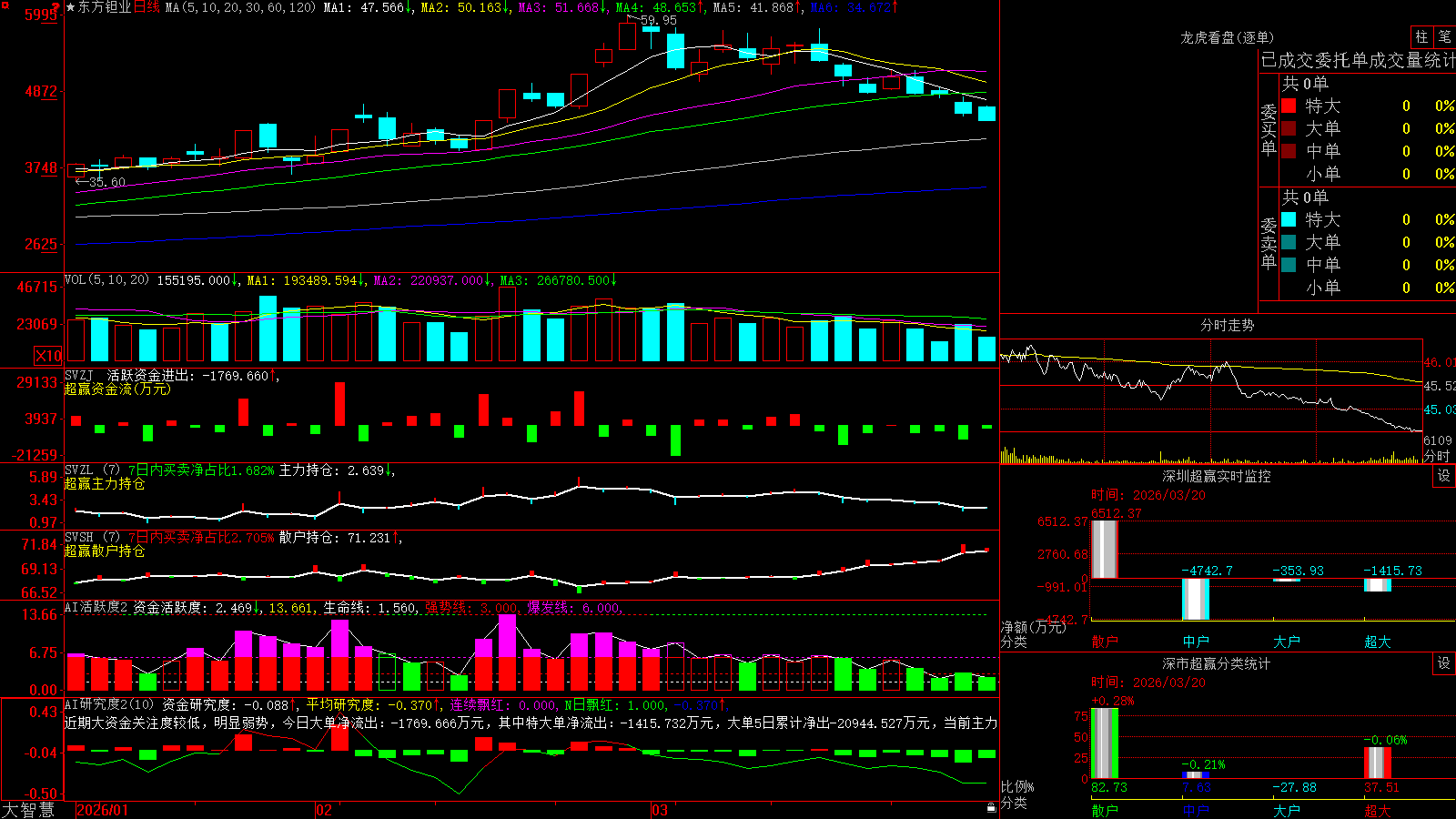Click blue 中户 label in 分类统计
The width and height of the screenshot is (1456, 819).
[1196, 810]
